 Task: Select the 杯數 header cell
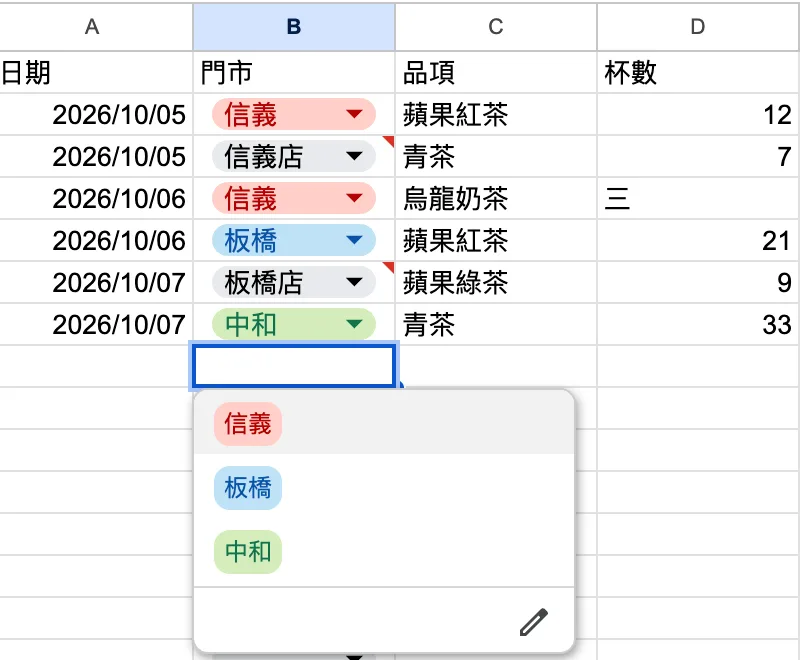[698, 72]
